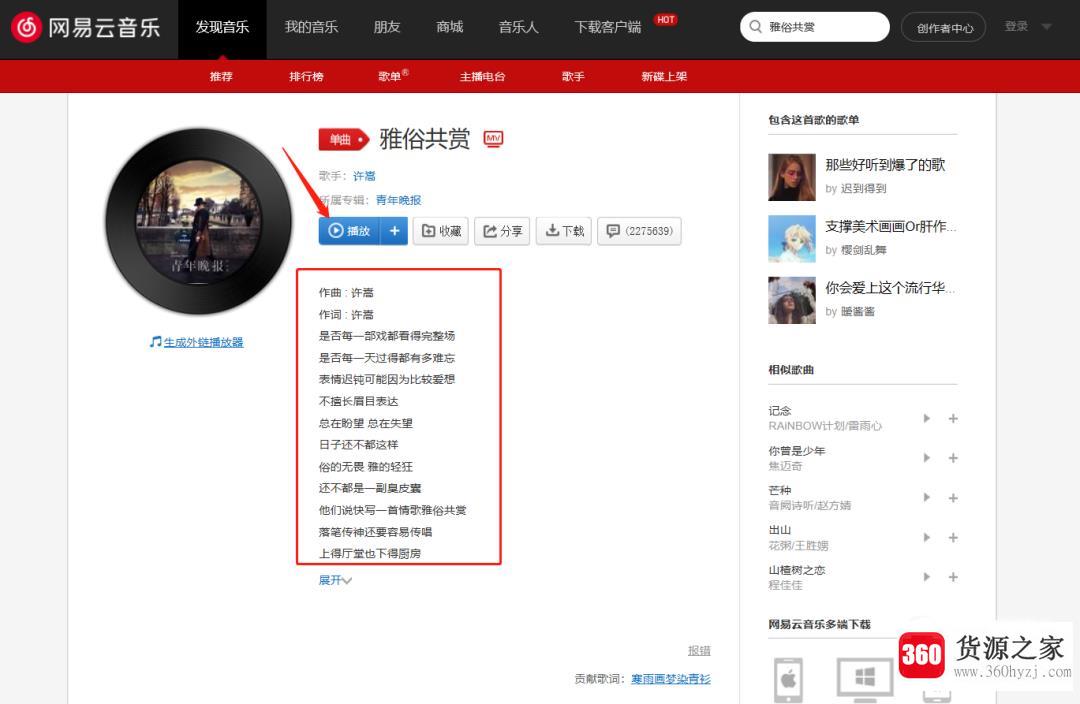The image size is (1080, 704).
Task: Select the 主播电台 submenu item
Action: [x=482, y=76]
